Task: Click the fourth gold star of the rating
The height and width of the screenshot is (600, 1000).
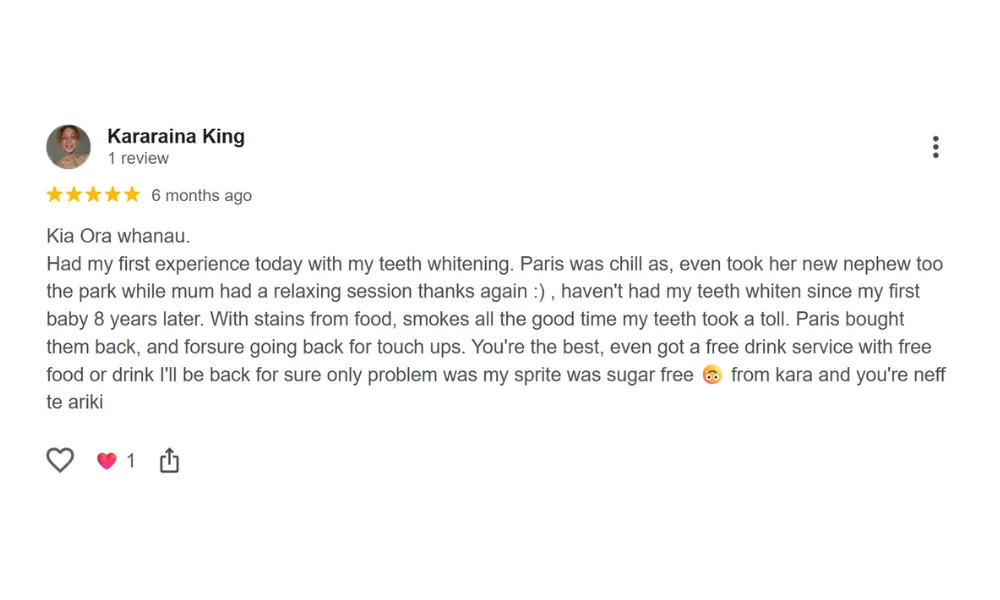Action: pyautogui.click(x=112, y=195)
